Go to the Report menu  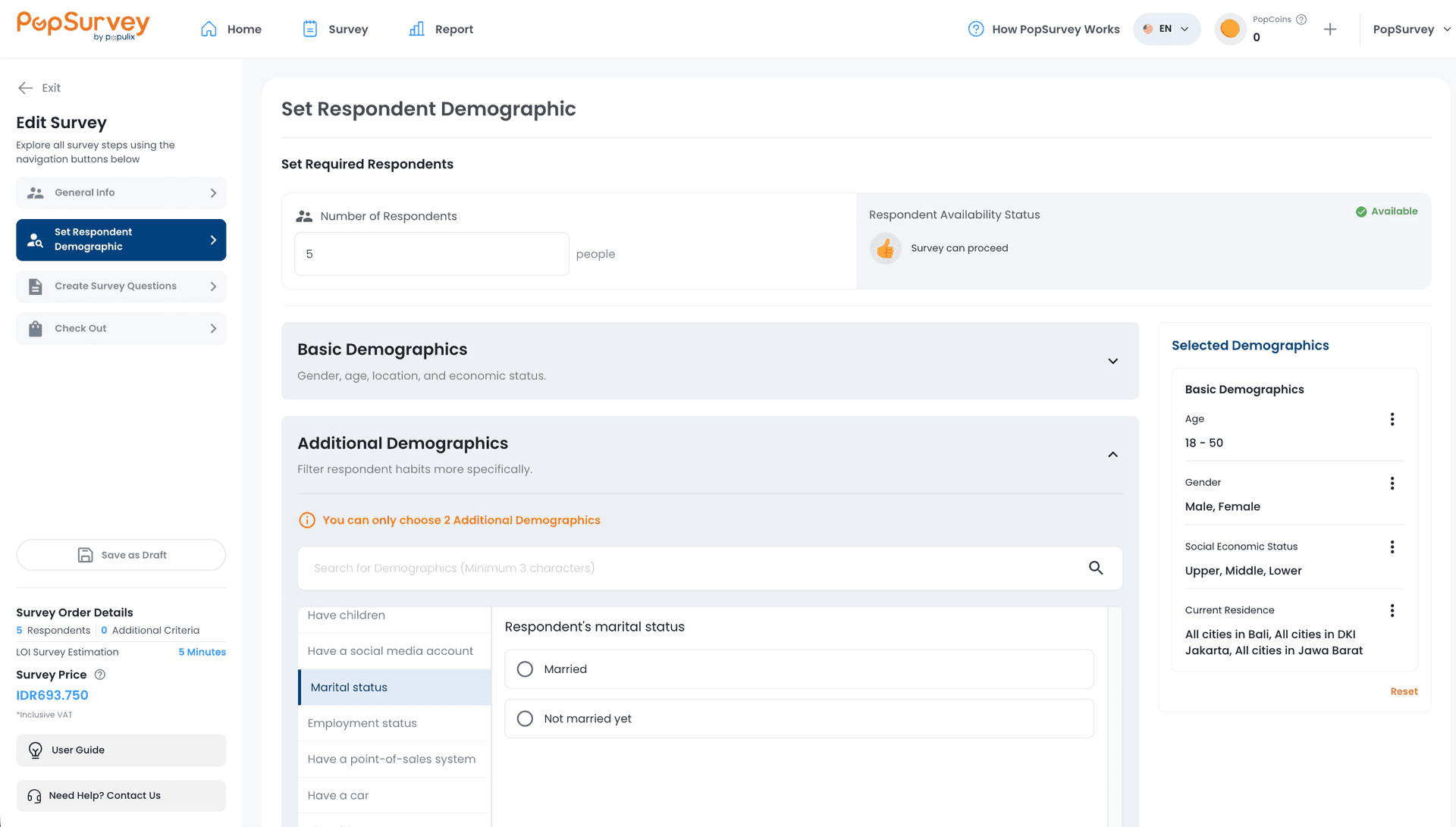pos(441,29)
